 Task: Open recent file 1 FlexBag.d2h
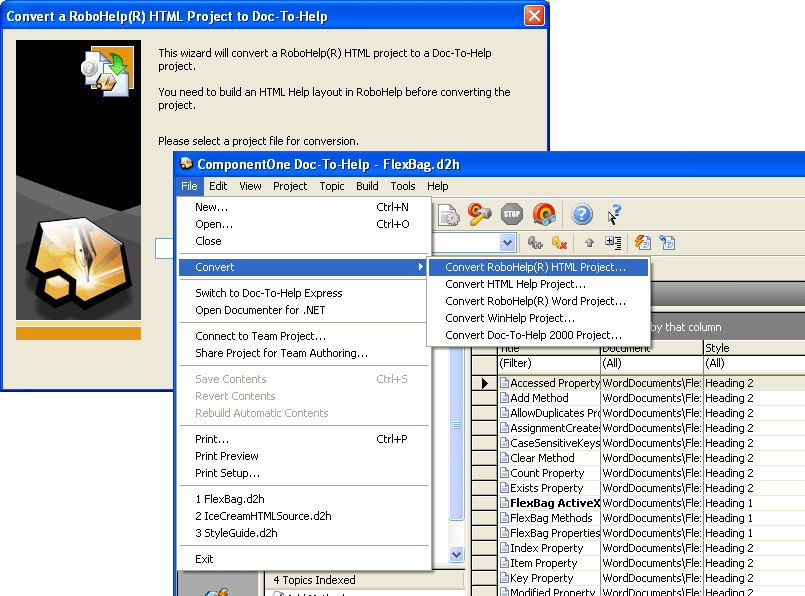coord(303,499)
